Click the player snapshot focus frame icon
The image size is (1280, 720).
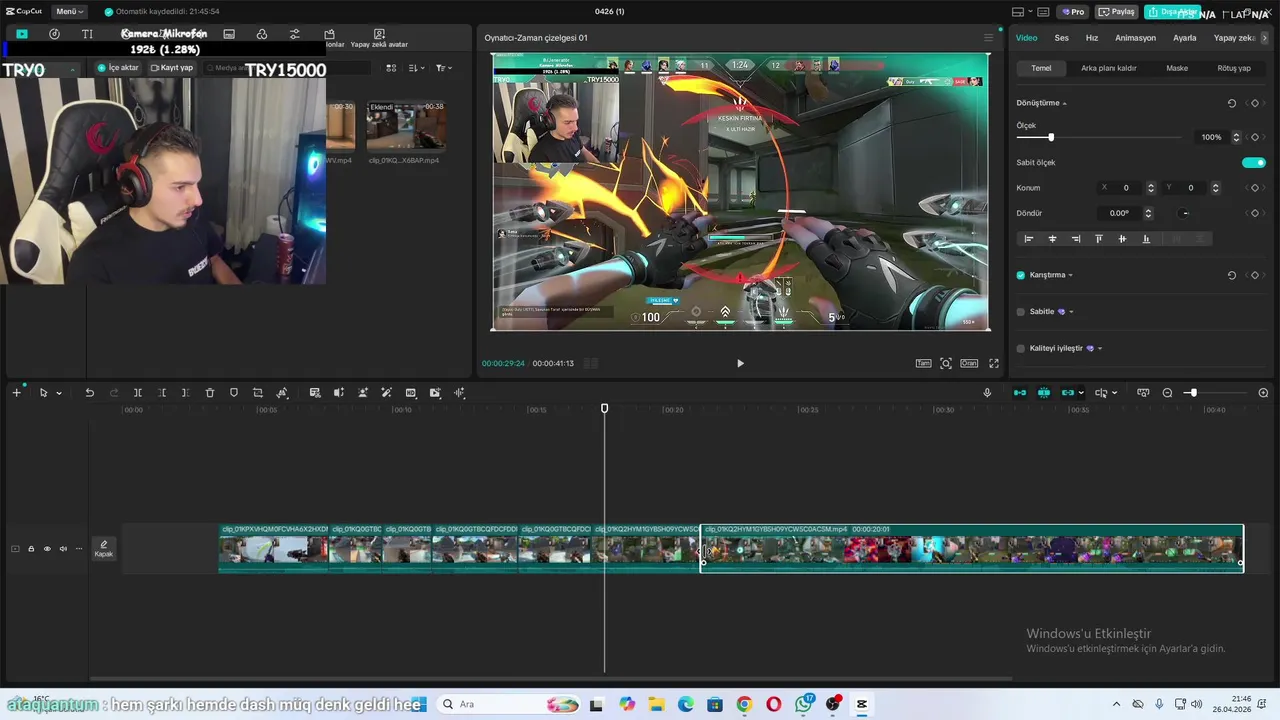tap(946, 363)
